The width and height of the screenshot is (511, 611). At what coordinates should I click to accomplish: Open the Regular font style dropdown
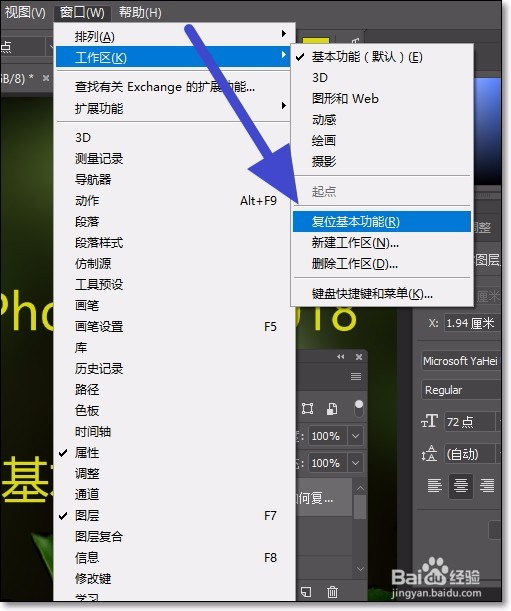(x=461, y=390)
